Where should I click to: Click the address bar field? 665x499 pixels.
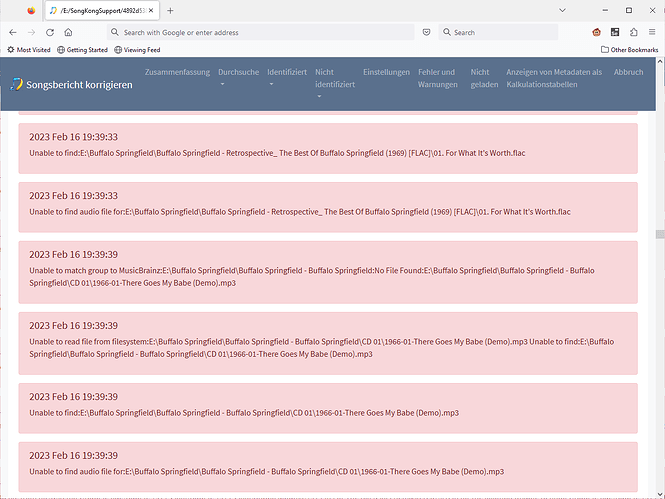[260, 32]
